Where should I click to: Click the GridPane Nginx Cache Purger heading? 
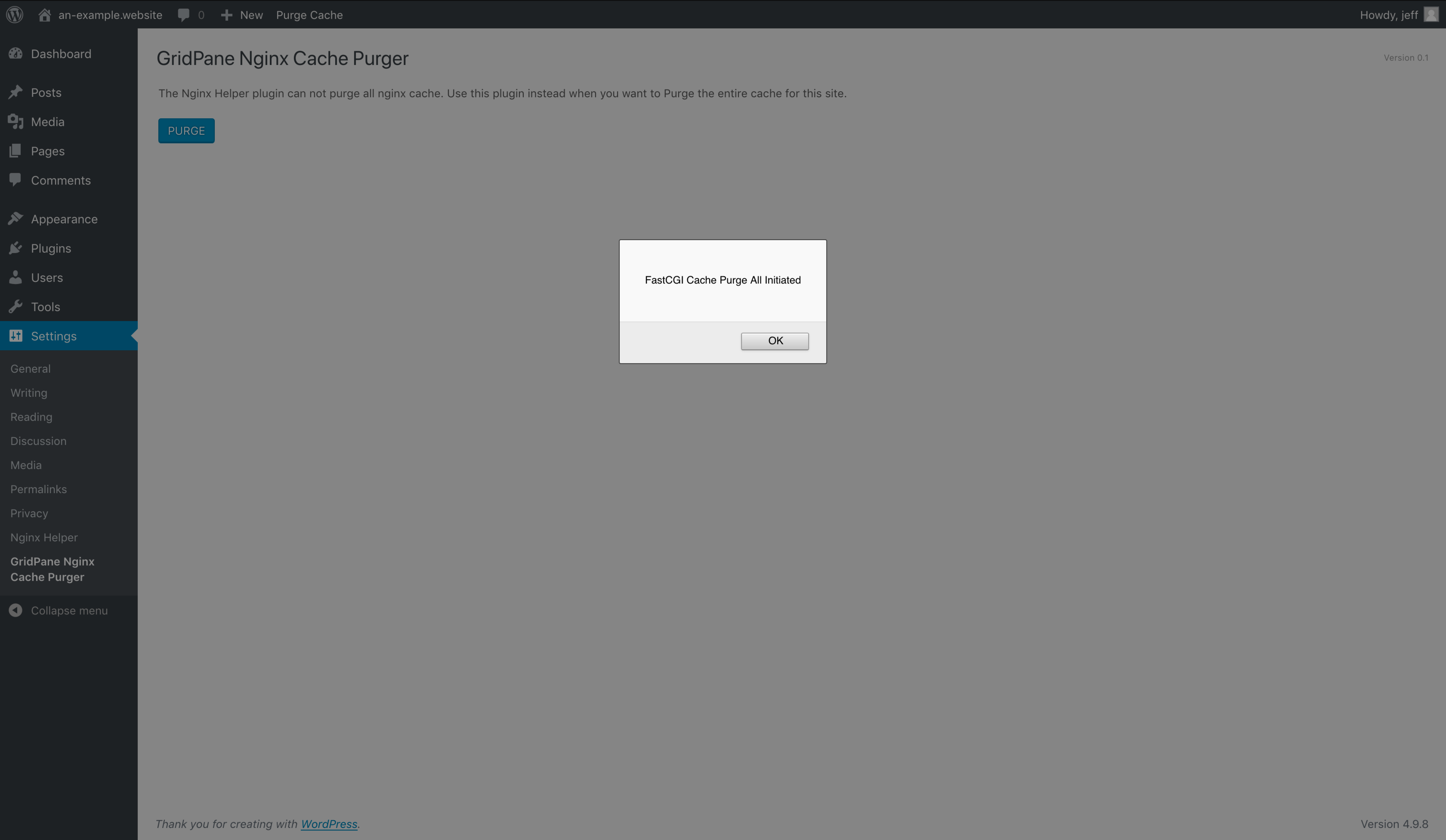[x=282, y=58]
